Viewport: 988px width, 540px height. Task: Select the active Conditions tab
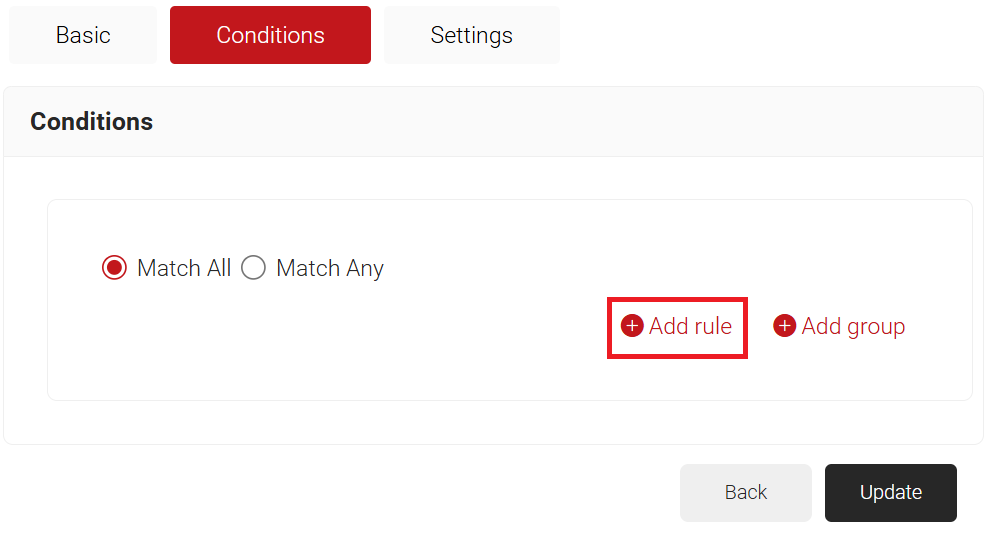point(270,35)
